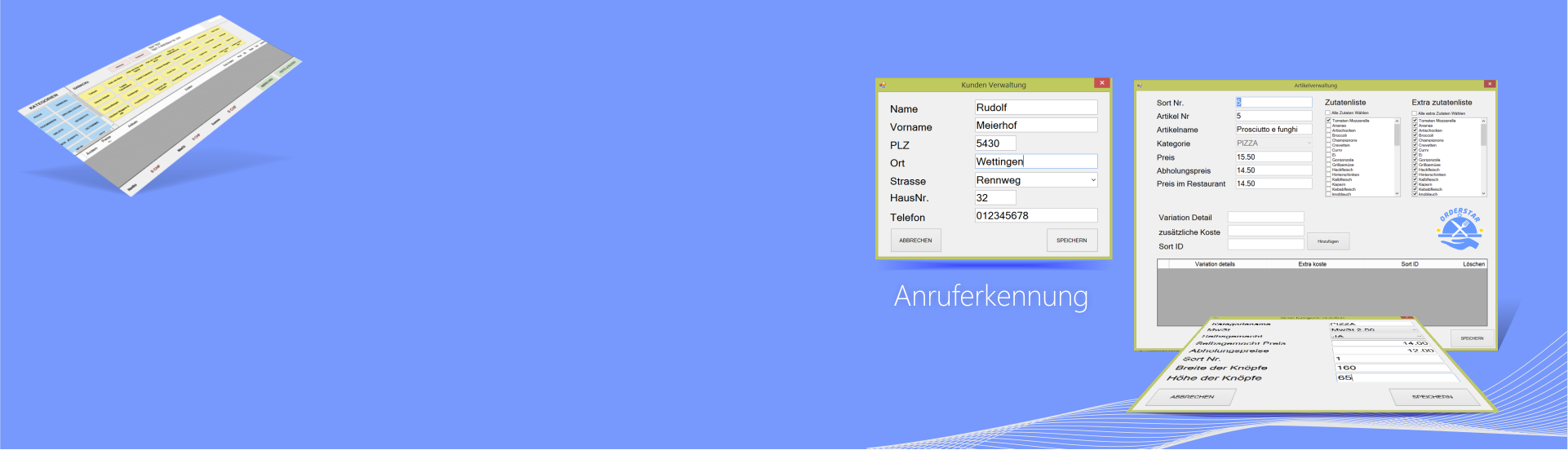The width and height of the screenshot is (1568, 450).
Task: Open the Strasse dropdown showing Rennweg
Action: [x=1093, y=180]
